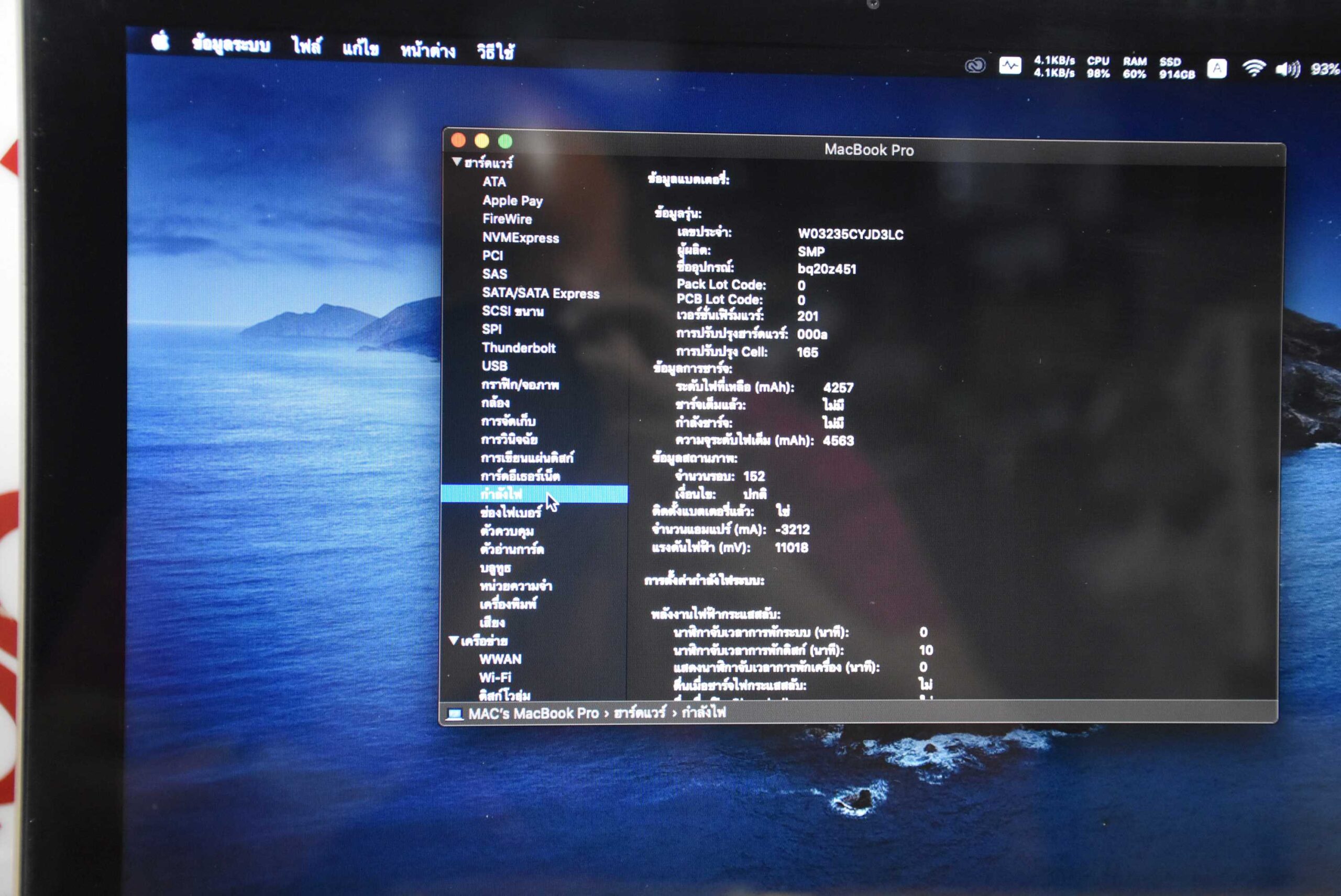1341x896 pixels.
Task: Collapse the ฮาร์ดแวร์ hardware section triangle
Action: point(457,162)
